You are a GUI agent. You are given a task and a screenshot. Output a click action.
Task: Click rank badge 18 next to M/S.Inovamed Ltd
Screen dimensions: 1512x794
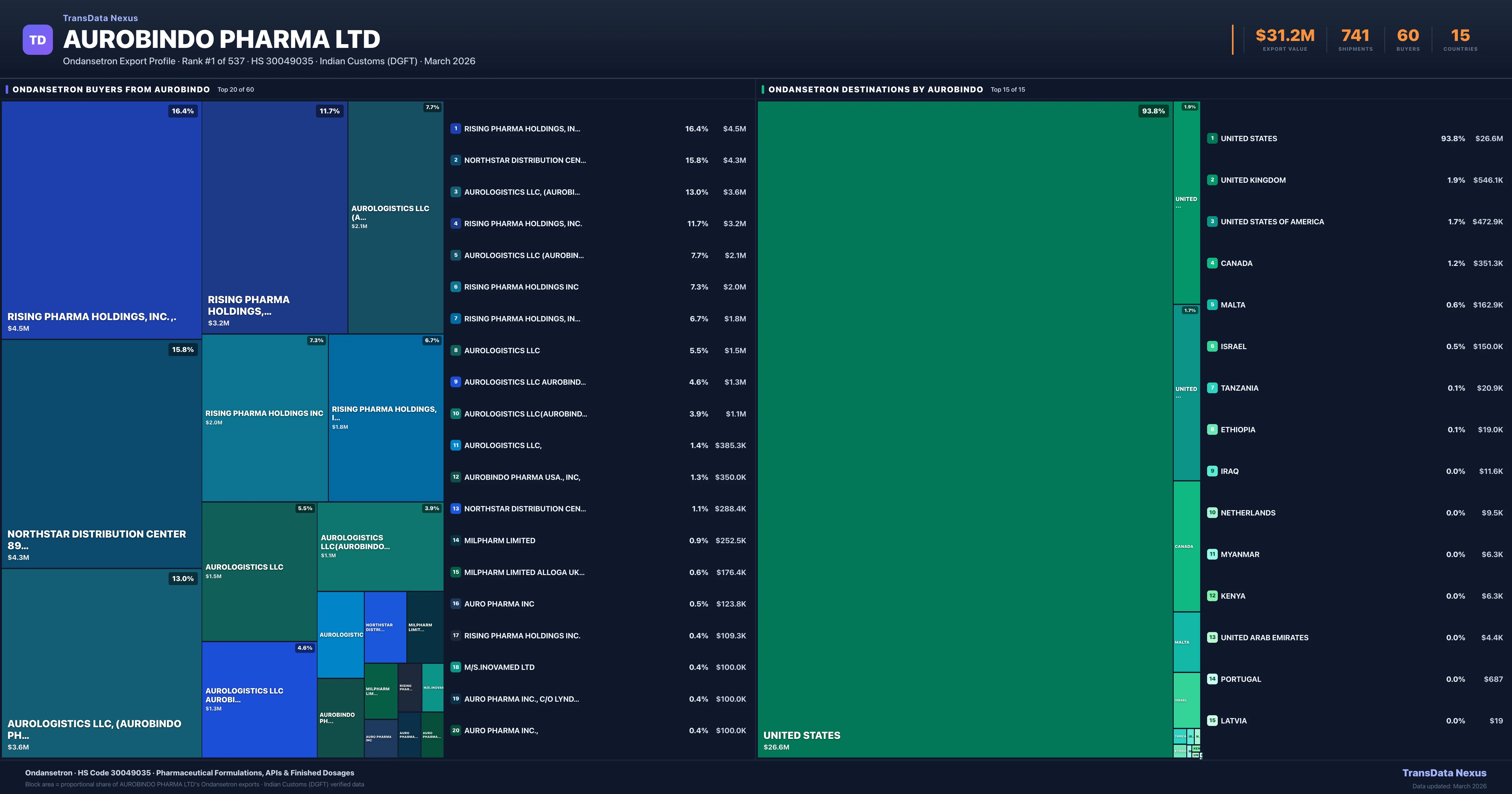tap(455, 667)
